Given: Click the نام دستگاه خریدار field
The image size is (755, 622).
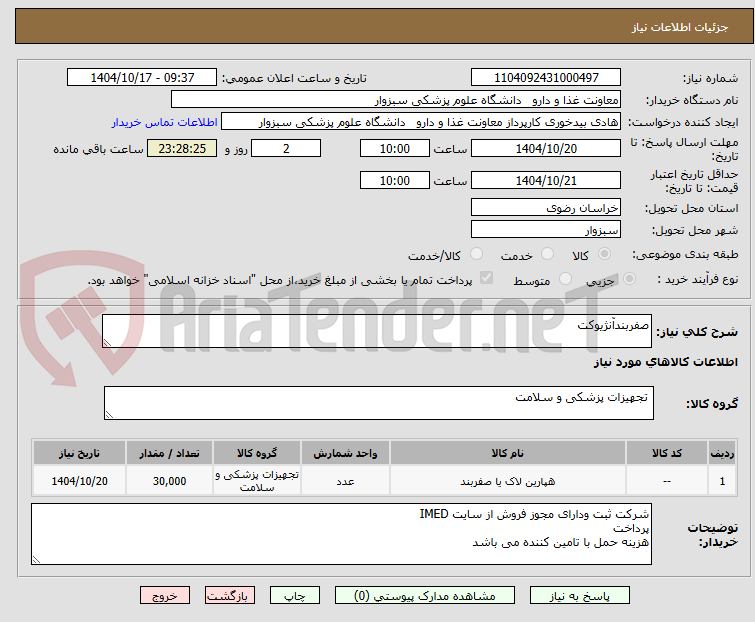Looking at the screenshot, I should [x=396, y=100].
